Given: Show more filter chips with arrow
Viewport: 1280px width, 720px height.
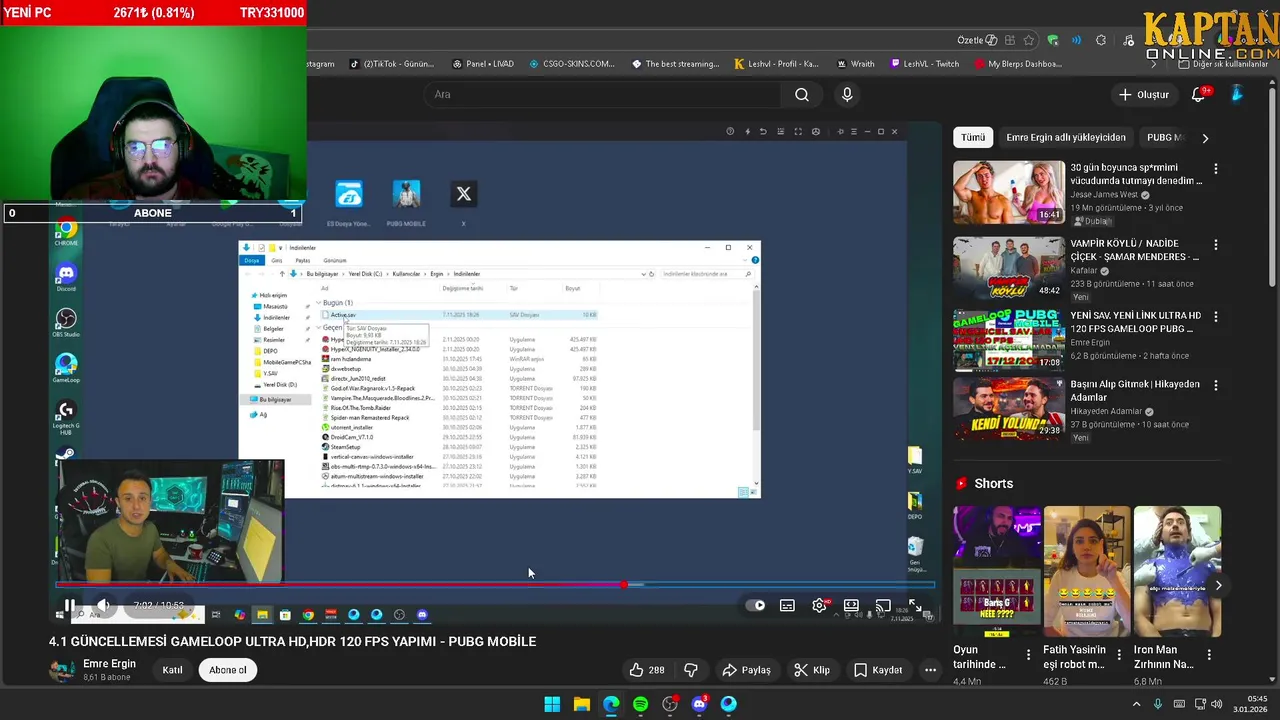Looking at the screenshot, I should coord(1204,138).
